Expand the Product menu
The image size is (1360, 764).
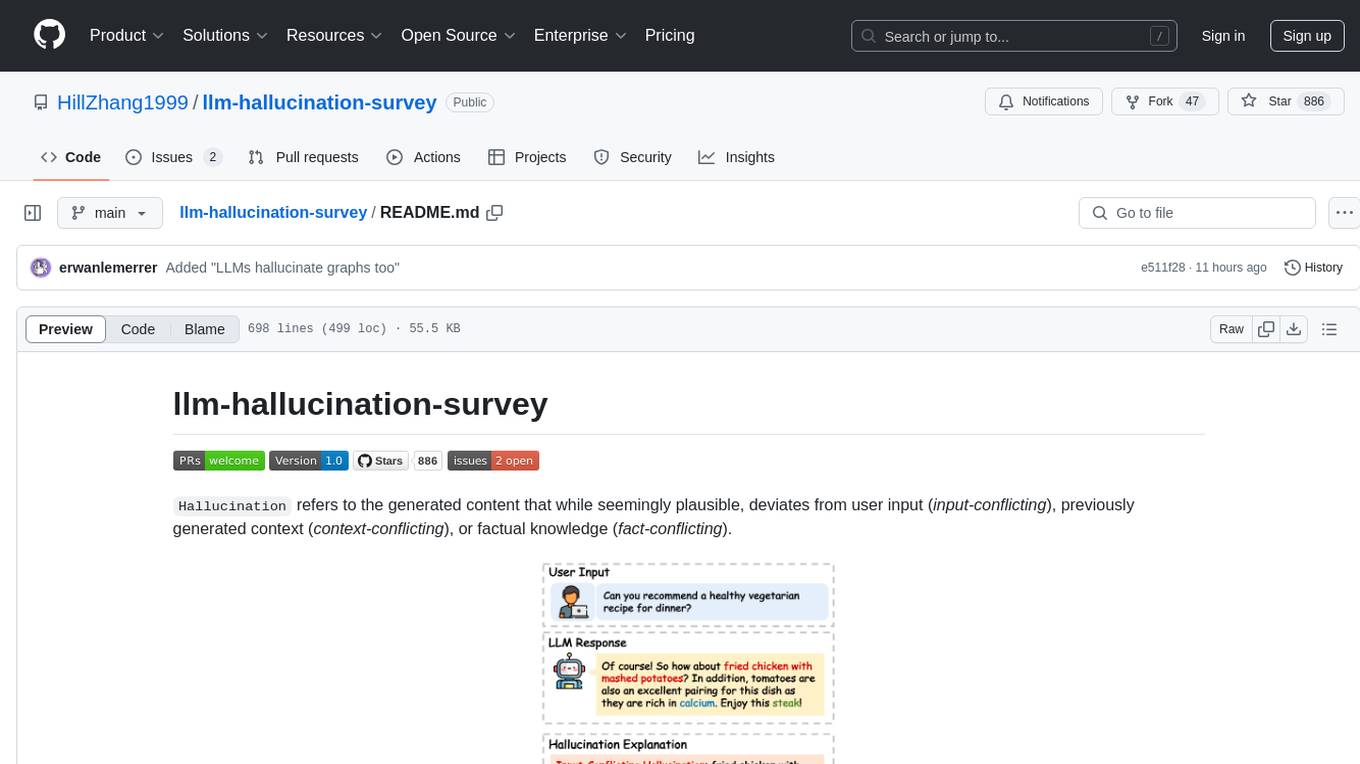[x=126, y=35]
